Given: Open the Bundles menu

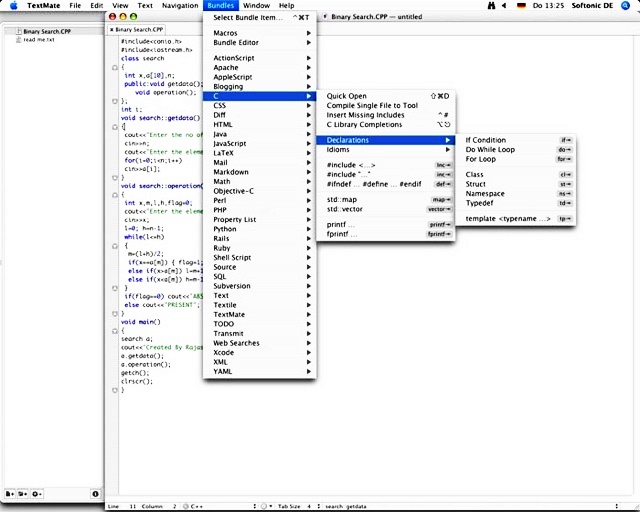Looking at the screenshot, I should click(220, 5).
